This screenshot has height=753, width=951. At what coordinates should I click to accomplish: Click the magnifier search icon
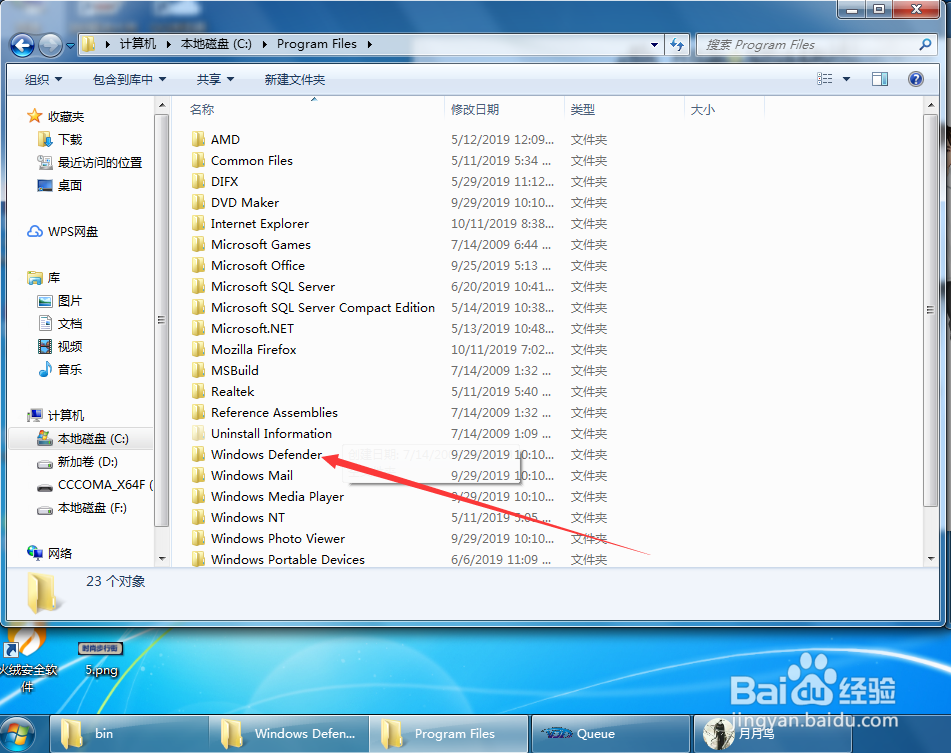click(925, 44)
